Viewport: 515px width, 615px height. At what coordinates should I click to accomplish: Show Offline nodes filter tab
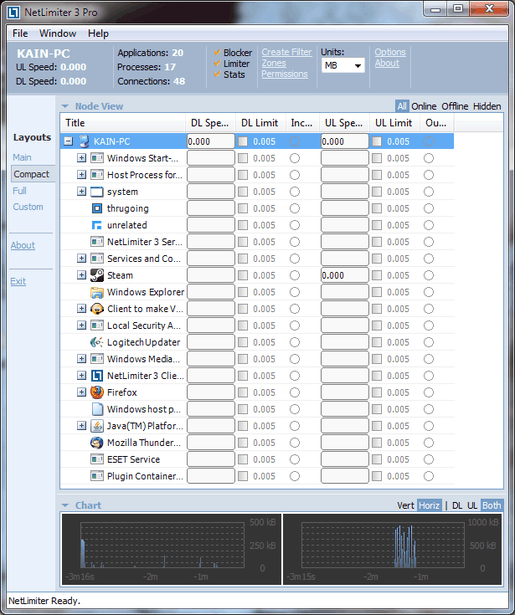pos(455,106)
